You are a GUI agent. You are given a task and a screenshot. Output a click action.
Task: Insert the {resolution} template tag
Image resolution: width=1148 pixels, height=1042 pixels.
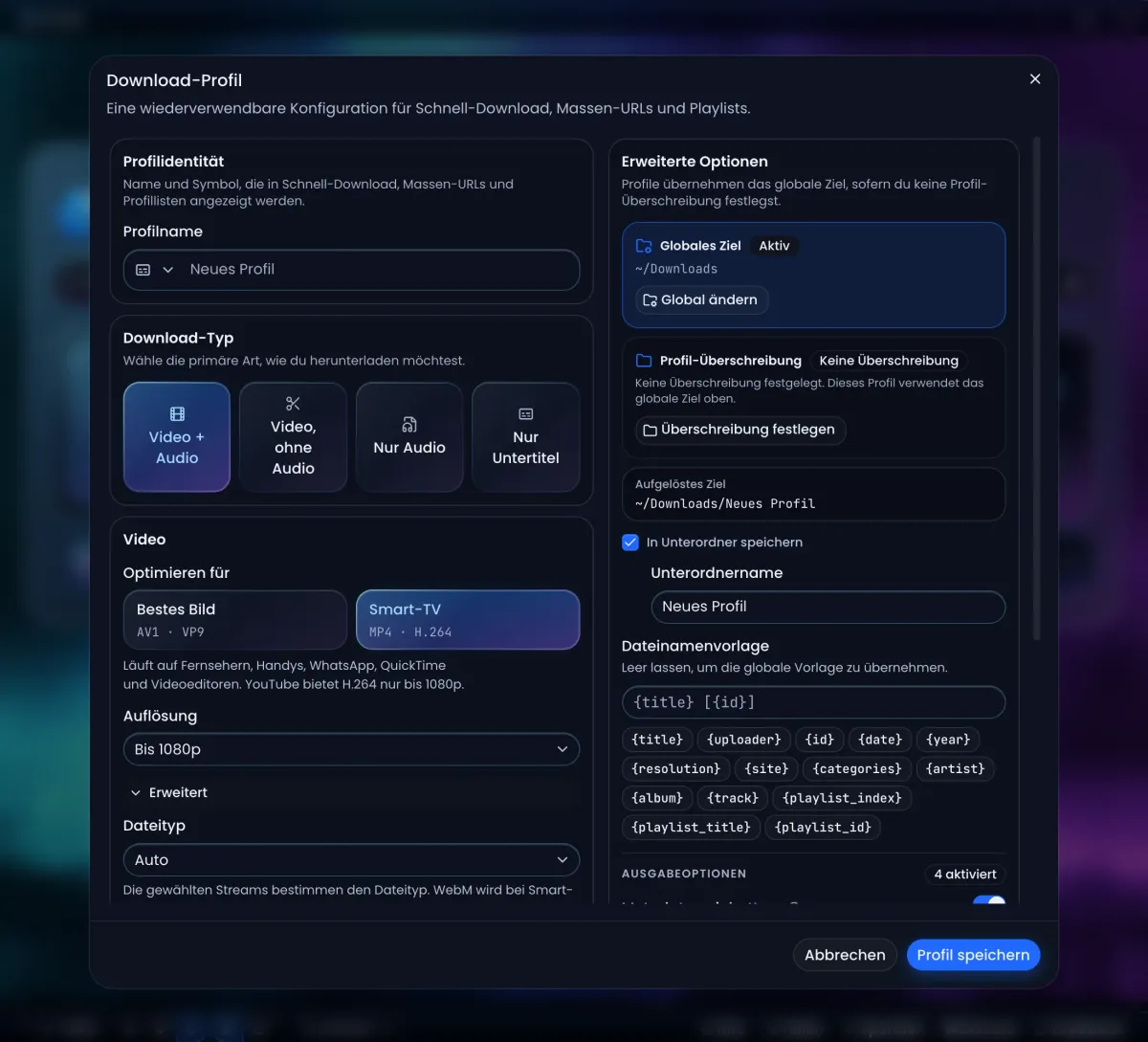point(675,768)
